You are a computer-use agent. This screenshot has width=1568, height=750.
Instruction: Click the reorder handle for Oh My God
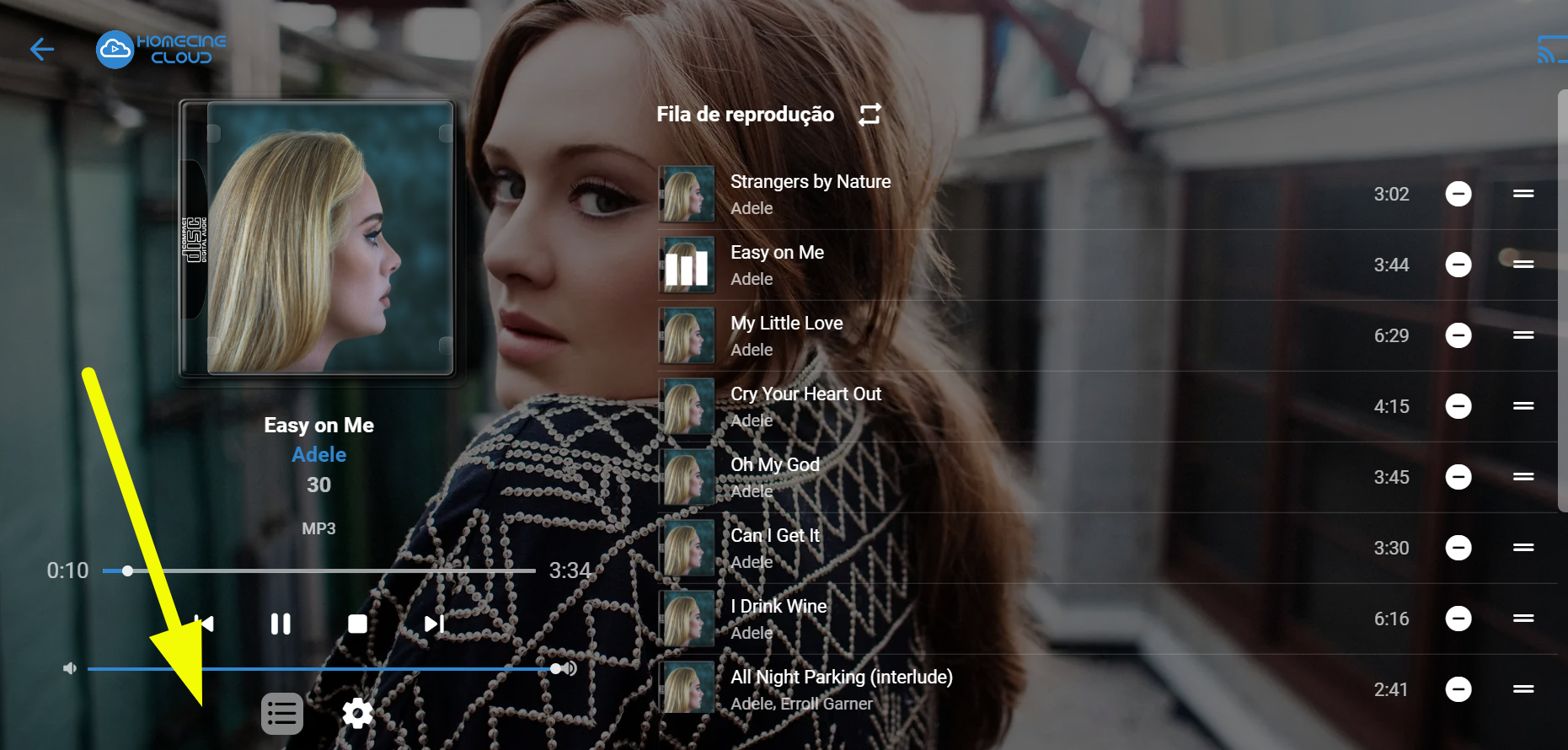(x=1523, y=477)
